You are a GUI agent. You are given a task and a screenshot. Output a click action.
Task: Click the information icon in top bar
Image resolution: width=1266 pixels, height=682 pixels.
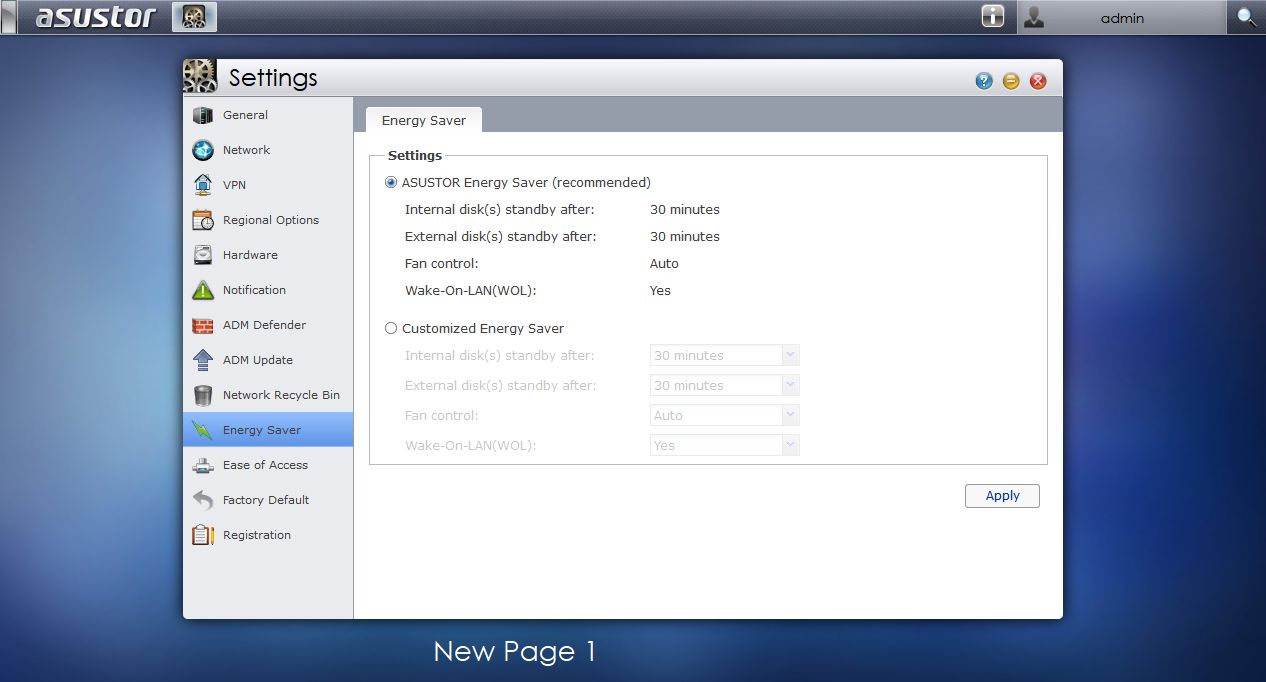pos(992,17)
